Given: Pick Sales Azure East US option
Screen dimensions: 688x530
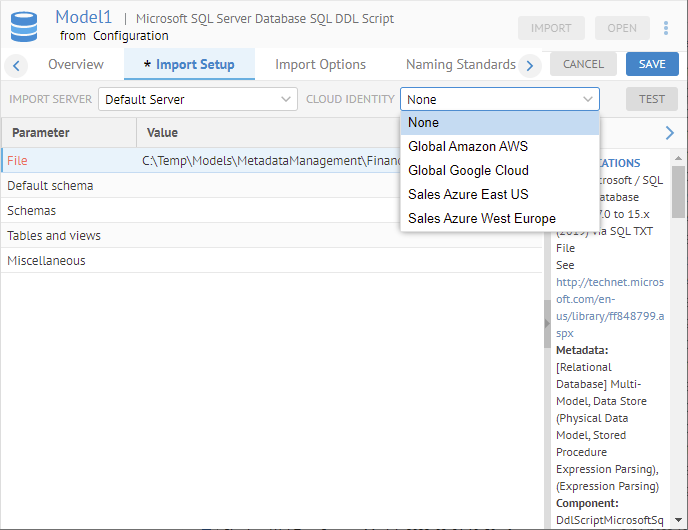Looking at the screenshot, I should click(467, 194).
